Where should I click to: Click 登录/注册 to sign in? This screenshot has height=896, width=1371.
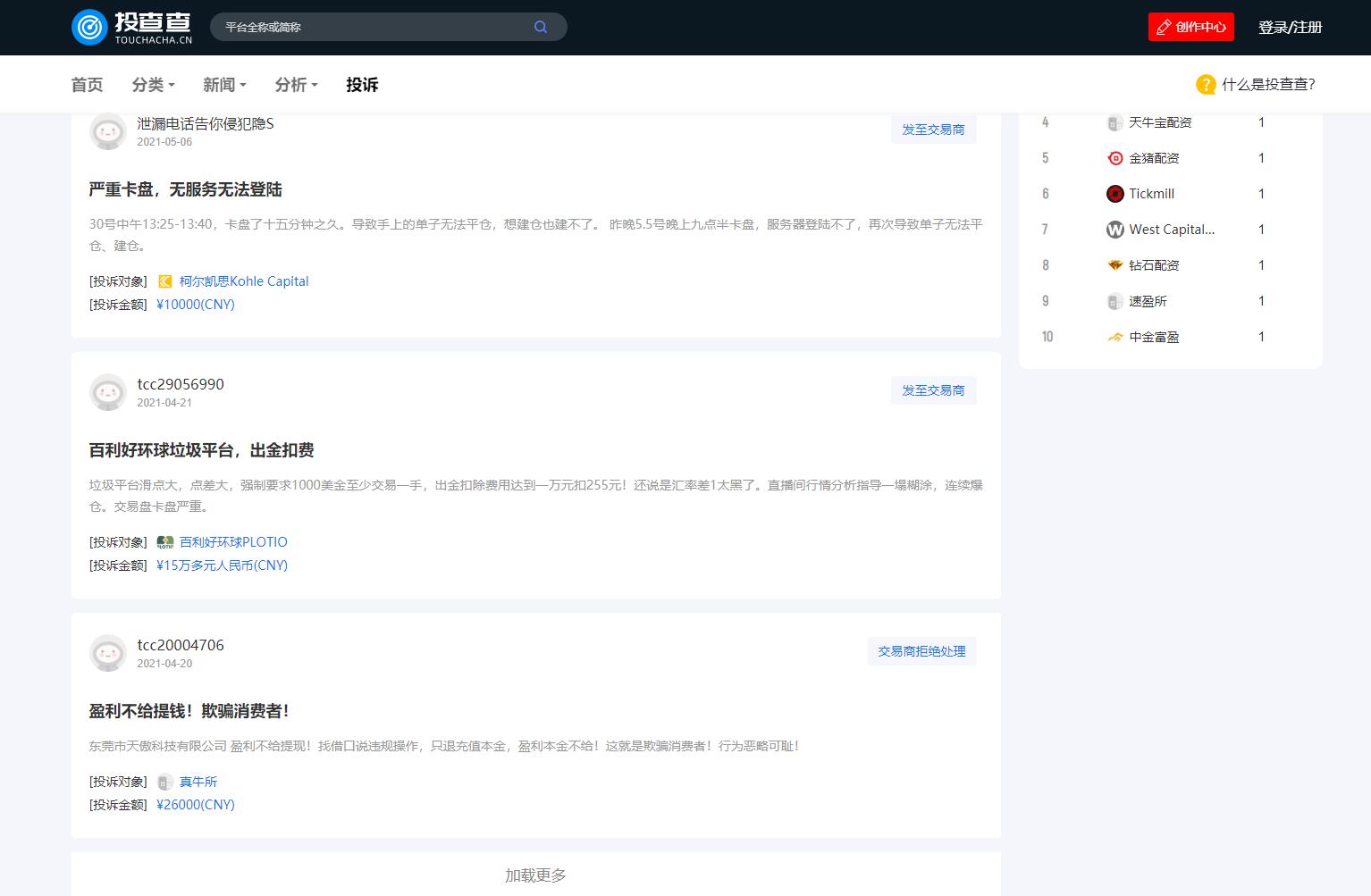click(x=1290, y=27)
